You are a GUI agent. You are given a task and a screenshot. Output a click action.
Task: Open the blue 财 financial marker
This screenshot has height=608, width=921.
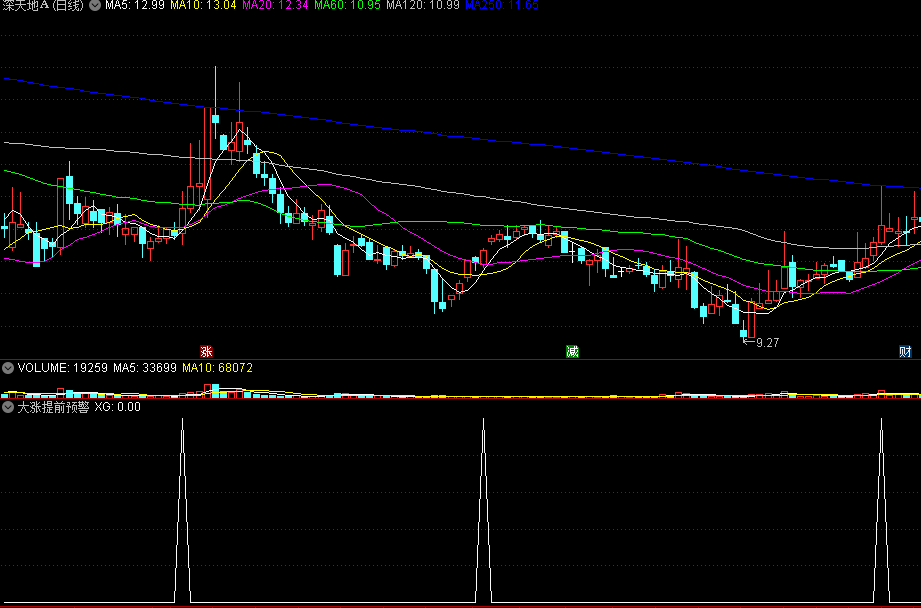(905, 352)
